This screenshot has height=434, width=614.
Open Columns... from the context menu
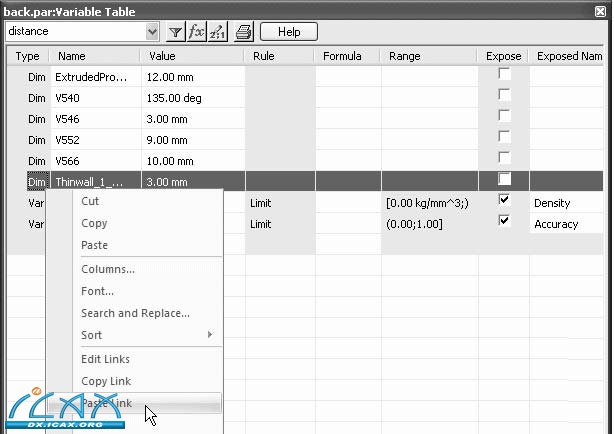pos(134,269)
